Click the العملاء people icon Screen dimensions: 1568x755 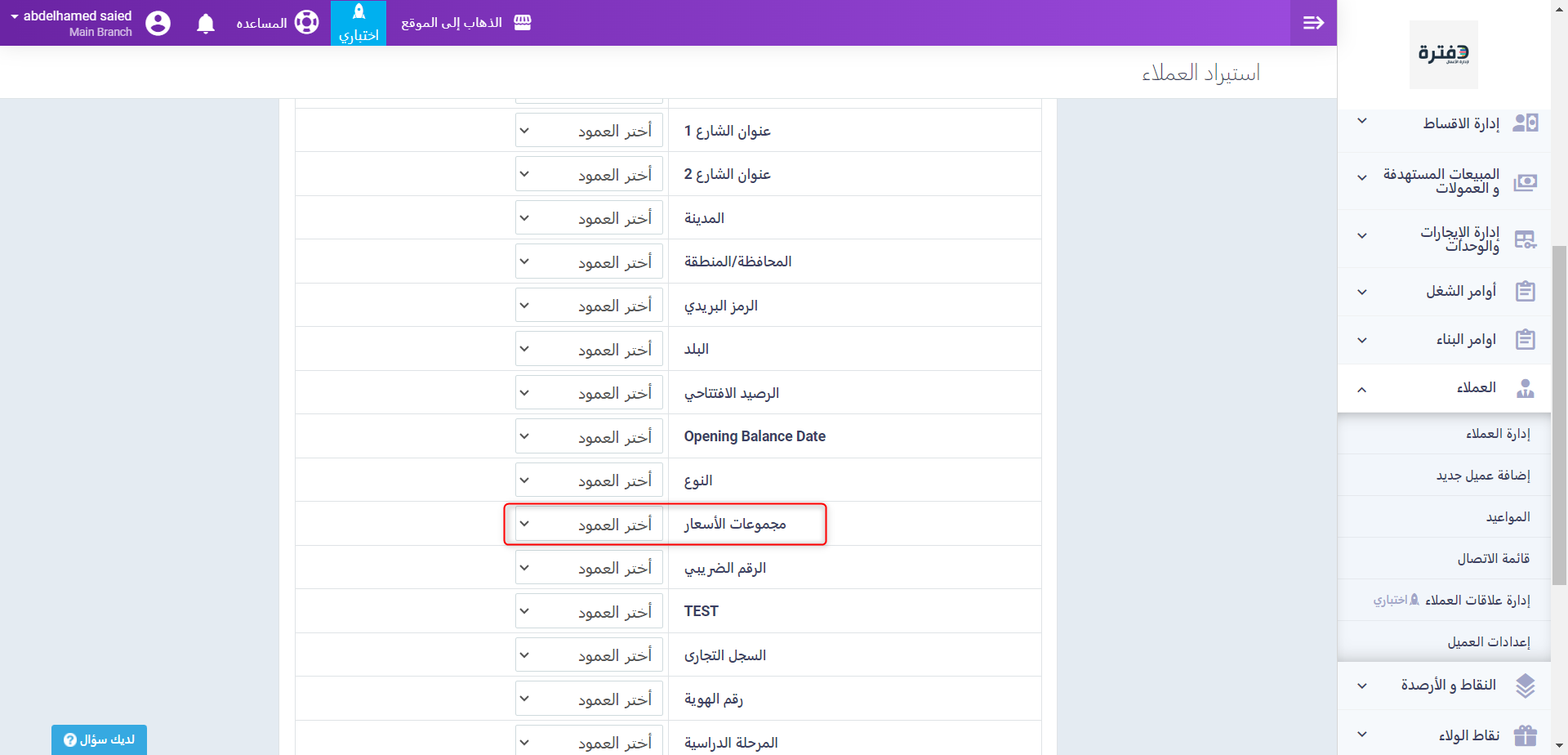(1526, 388)
